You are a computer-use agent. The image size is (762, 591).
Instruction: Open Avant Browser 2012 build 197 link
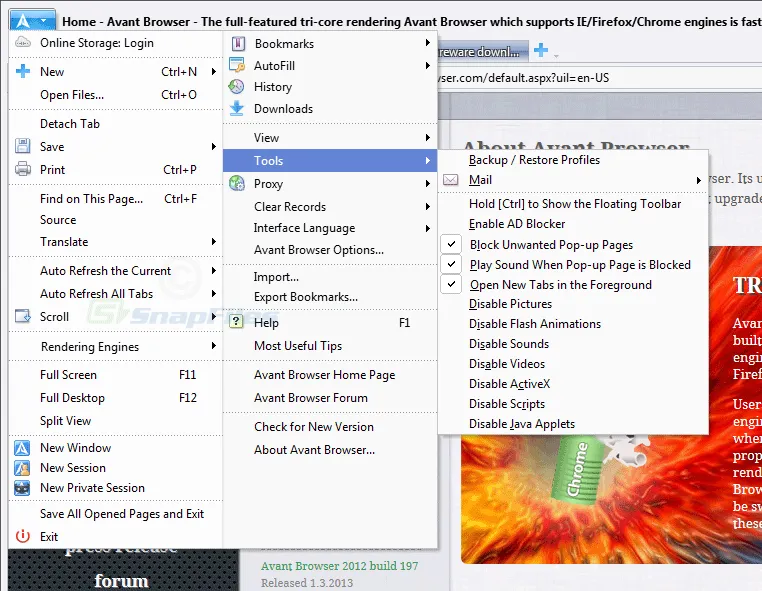click(x=339, y=566)
